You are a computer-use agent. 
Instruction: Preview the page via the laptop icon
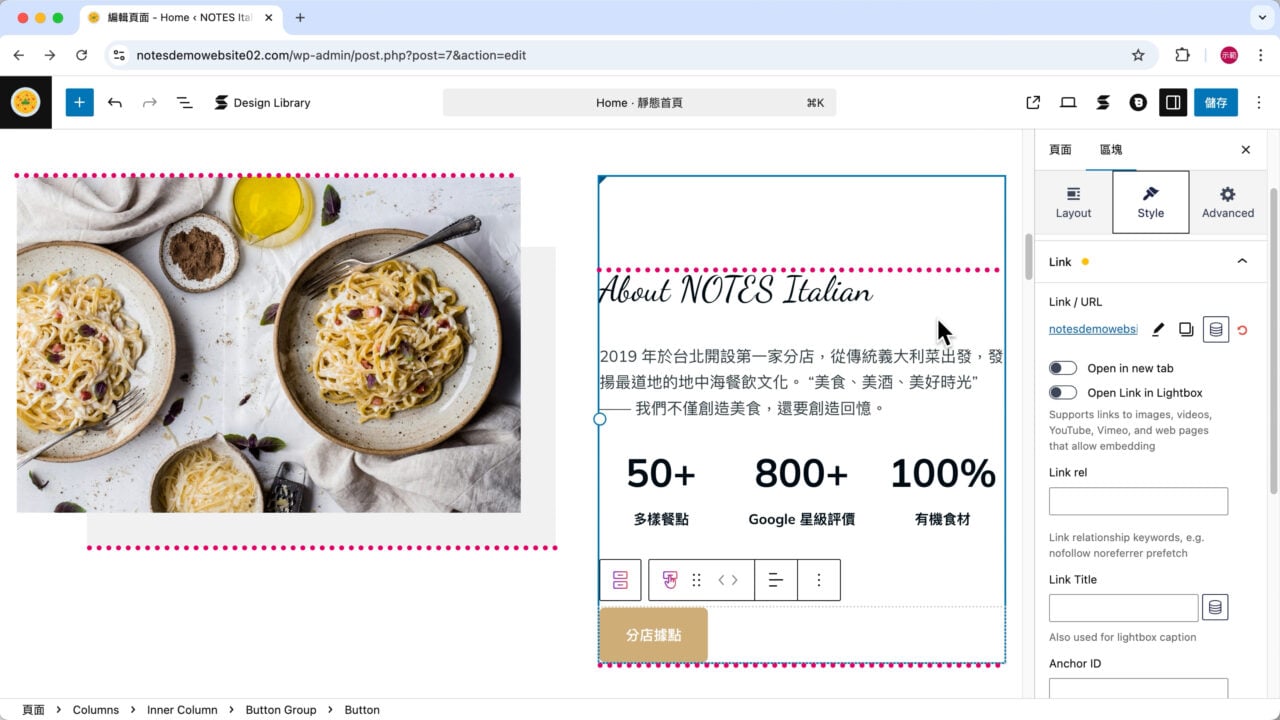click(1068, 102)
